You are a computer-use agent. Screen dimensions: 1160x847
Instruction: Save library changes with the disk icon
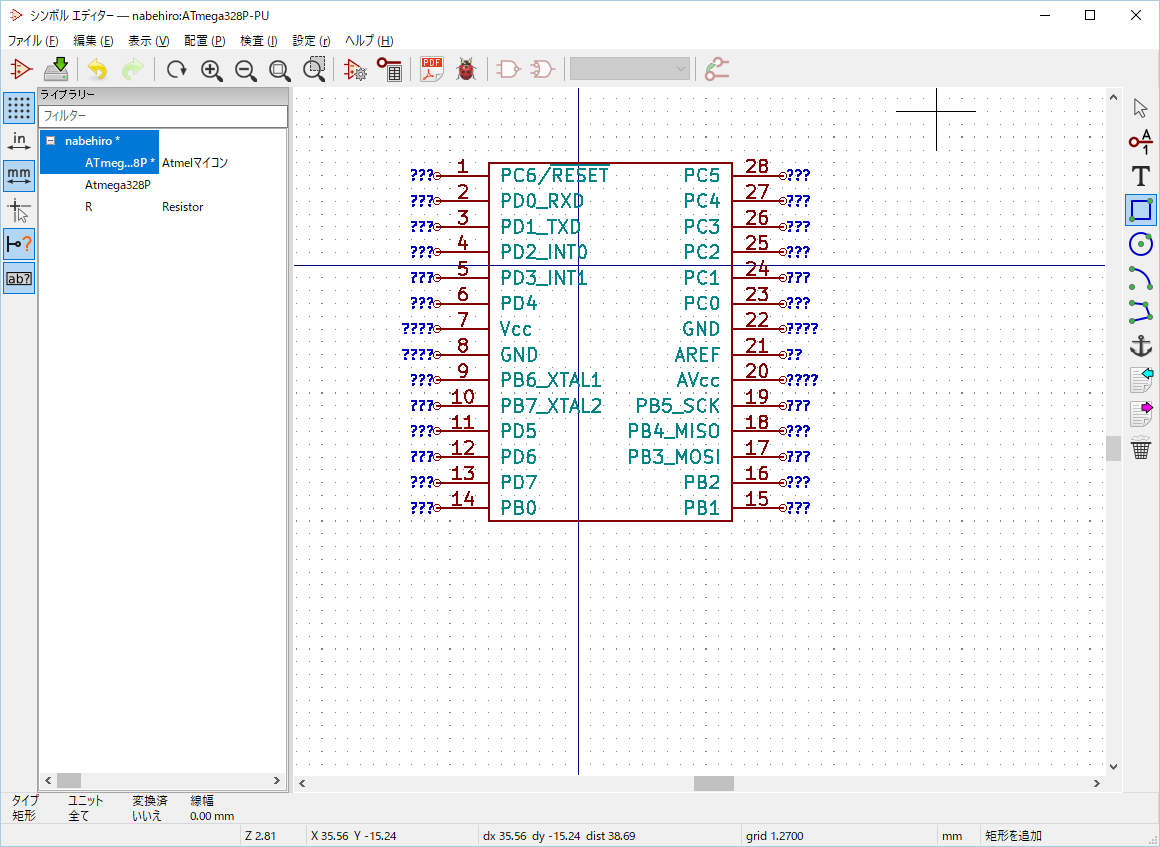[56, 70]
